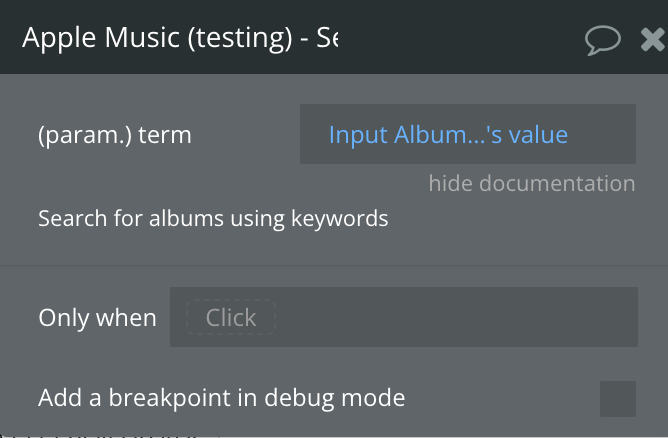Open the expression editor for the term parameter
668x438 pixels.
pyautogui.click(x=468, y=134)
